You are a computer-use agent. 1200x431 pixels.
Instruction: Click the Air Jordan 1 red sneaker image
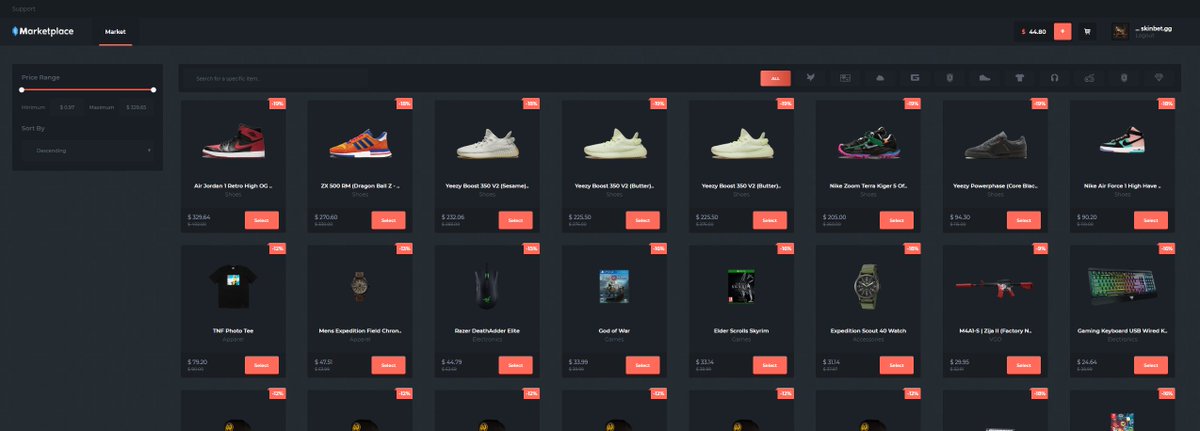point(233,140)
